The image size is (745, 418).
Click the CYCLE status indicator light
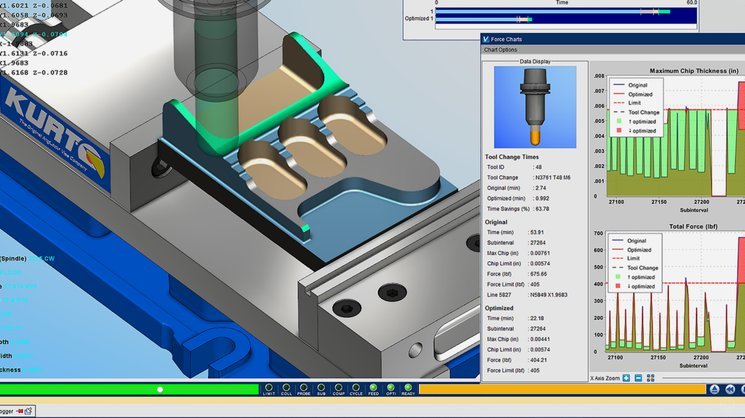pos(356,388)
